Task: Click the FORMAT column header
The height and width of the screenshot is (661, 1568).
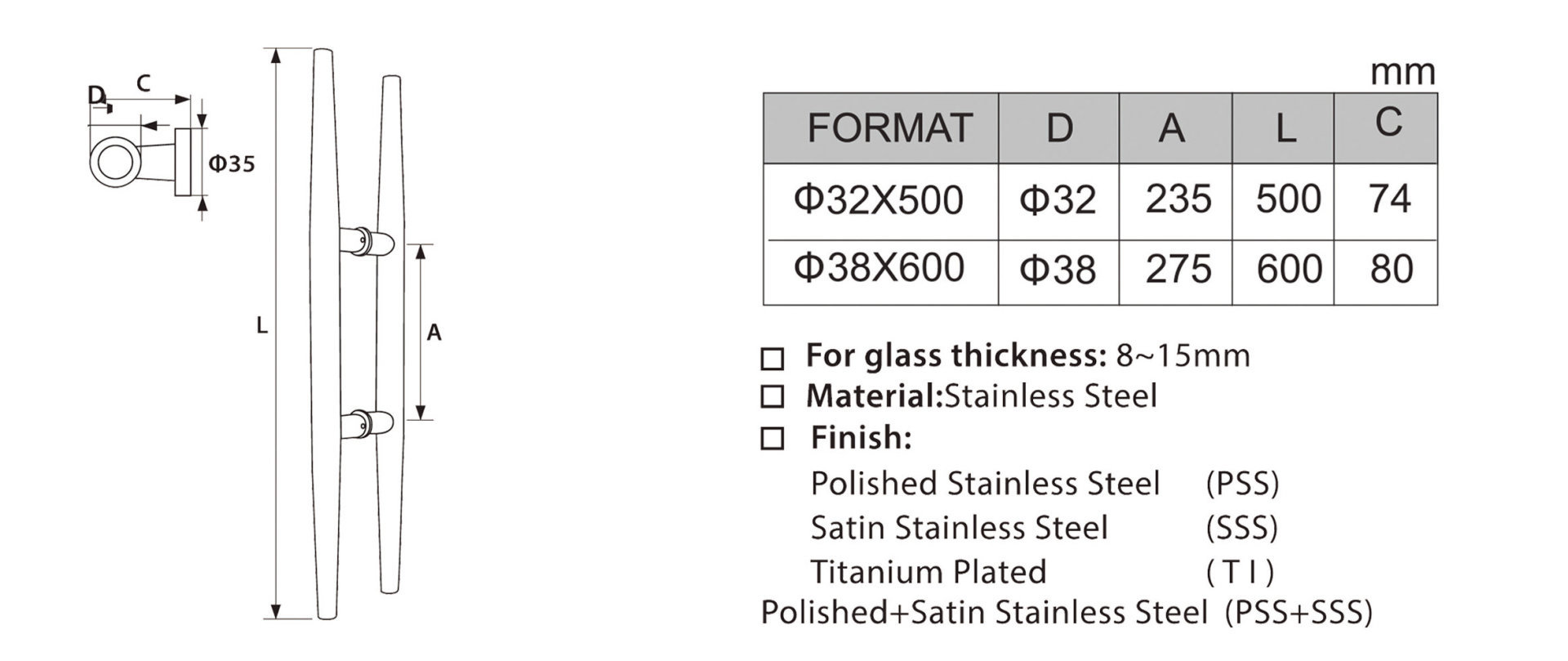Action: tap(881, 128)
